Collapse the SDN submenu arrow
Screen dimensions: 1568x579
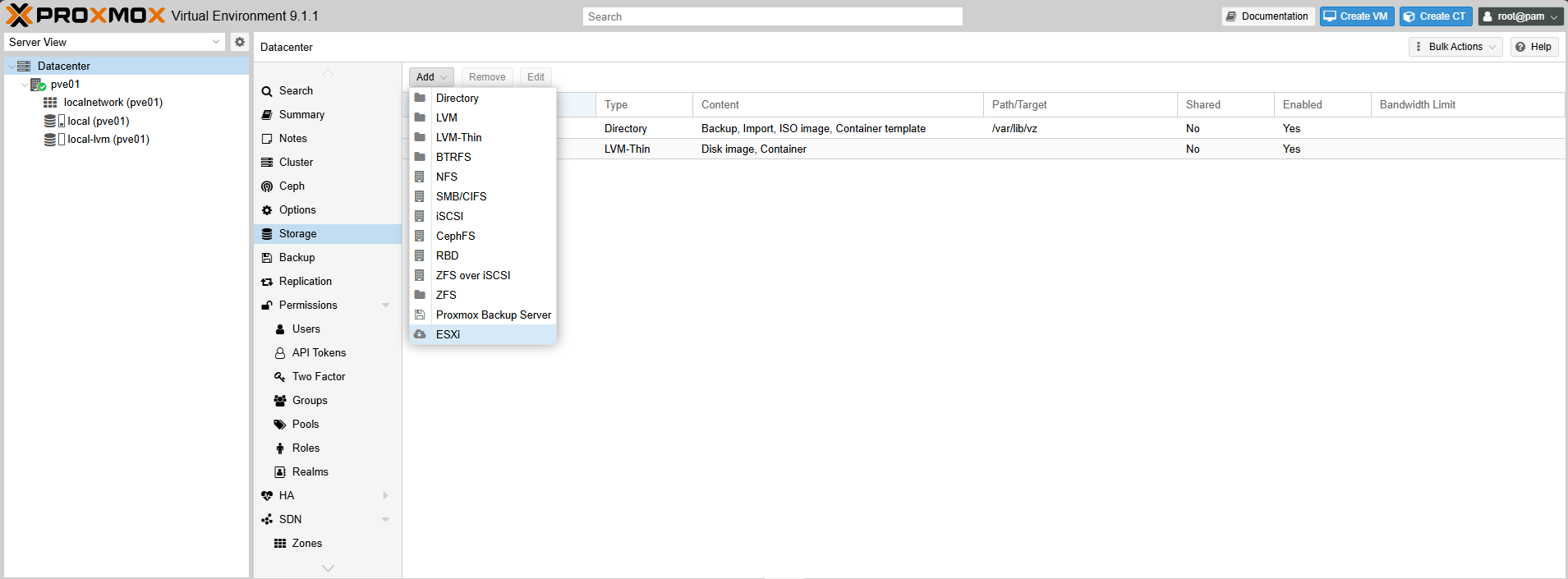tap(386, 520)
